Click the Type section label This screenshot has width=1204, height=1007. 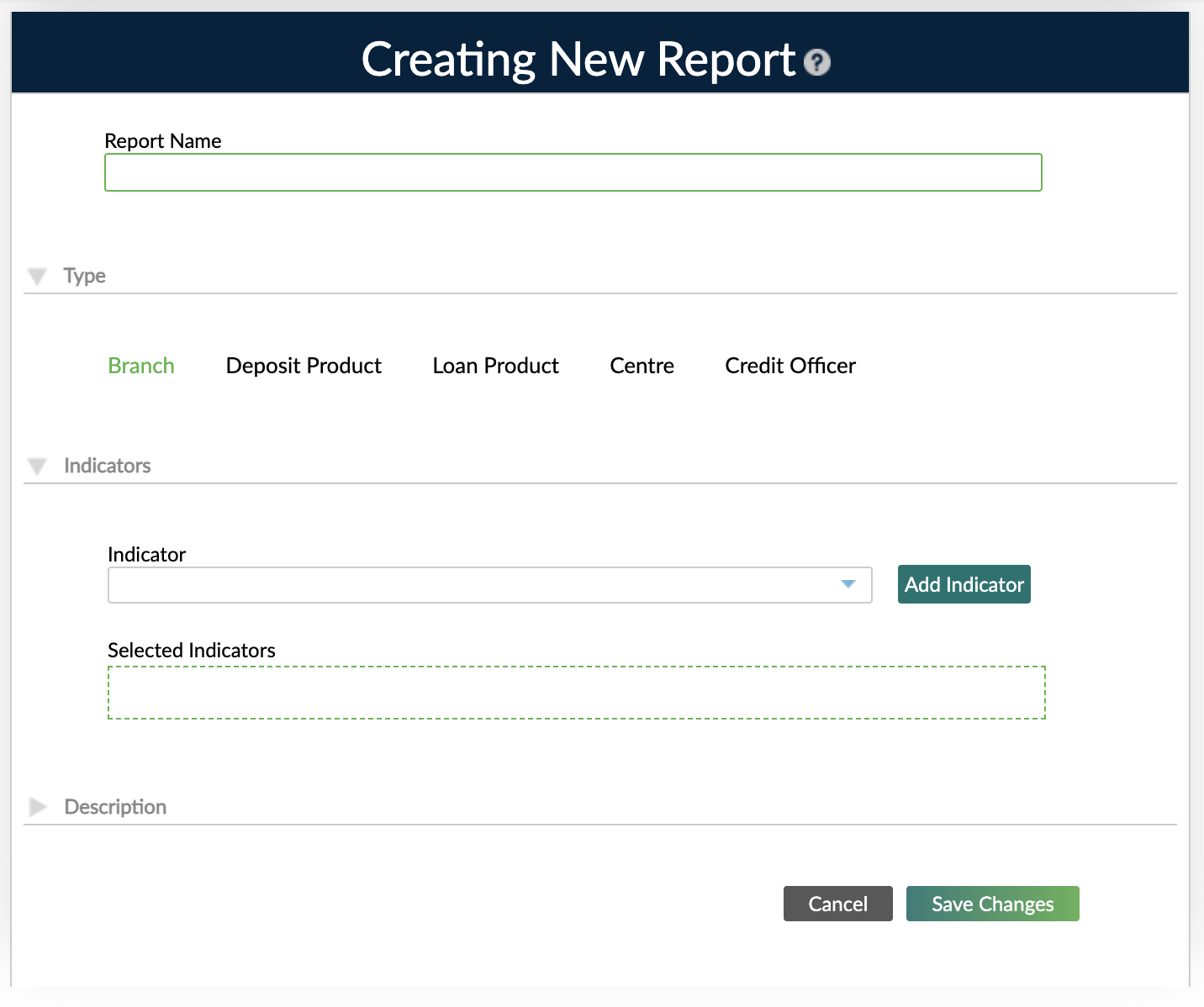(84, 275)
